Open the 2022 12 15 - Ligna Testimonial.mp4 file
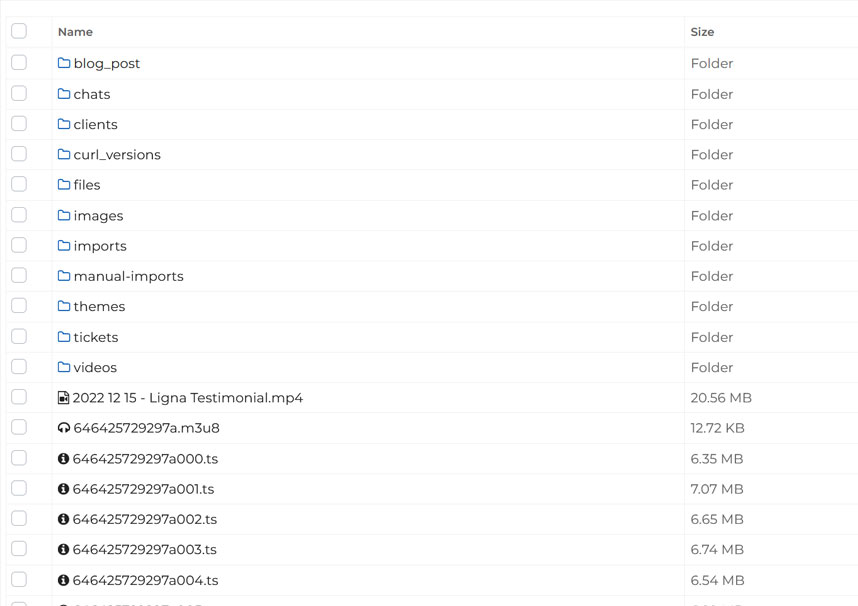The height and width of the screenshot is (606, 858). pos(187,398)
